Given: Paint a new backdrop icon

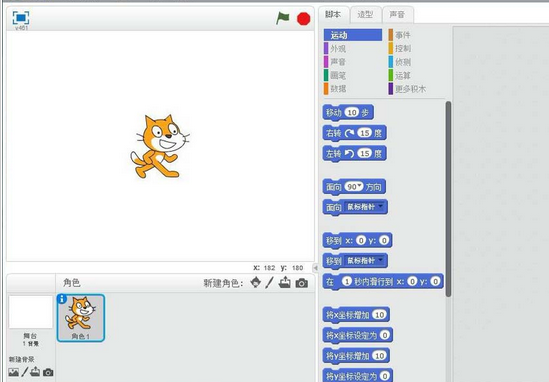Looking at the screenshot, I should [x=25, y=372].
